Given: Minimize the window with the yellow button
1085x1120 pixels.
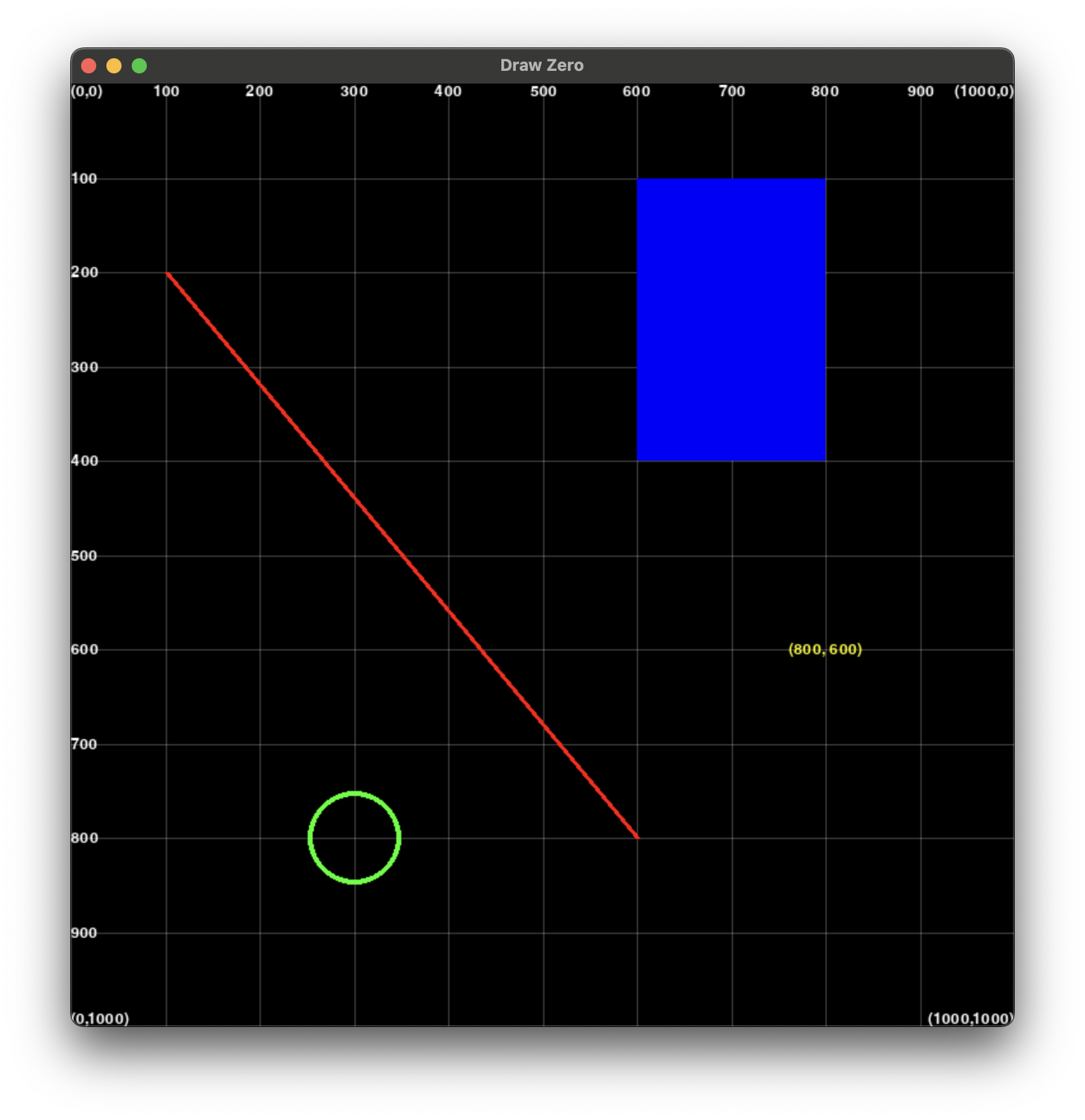Looking at the screenshot, I should 114,66.
